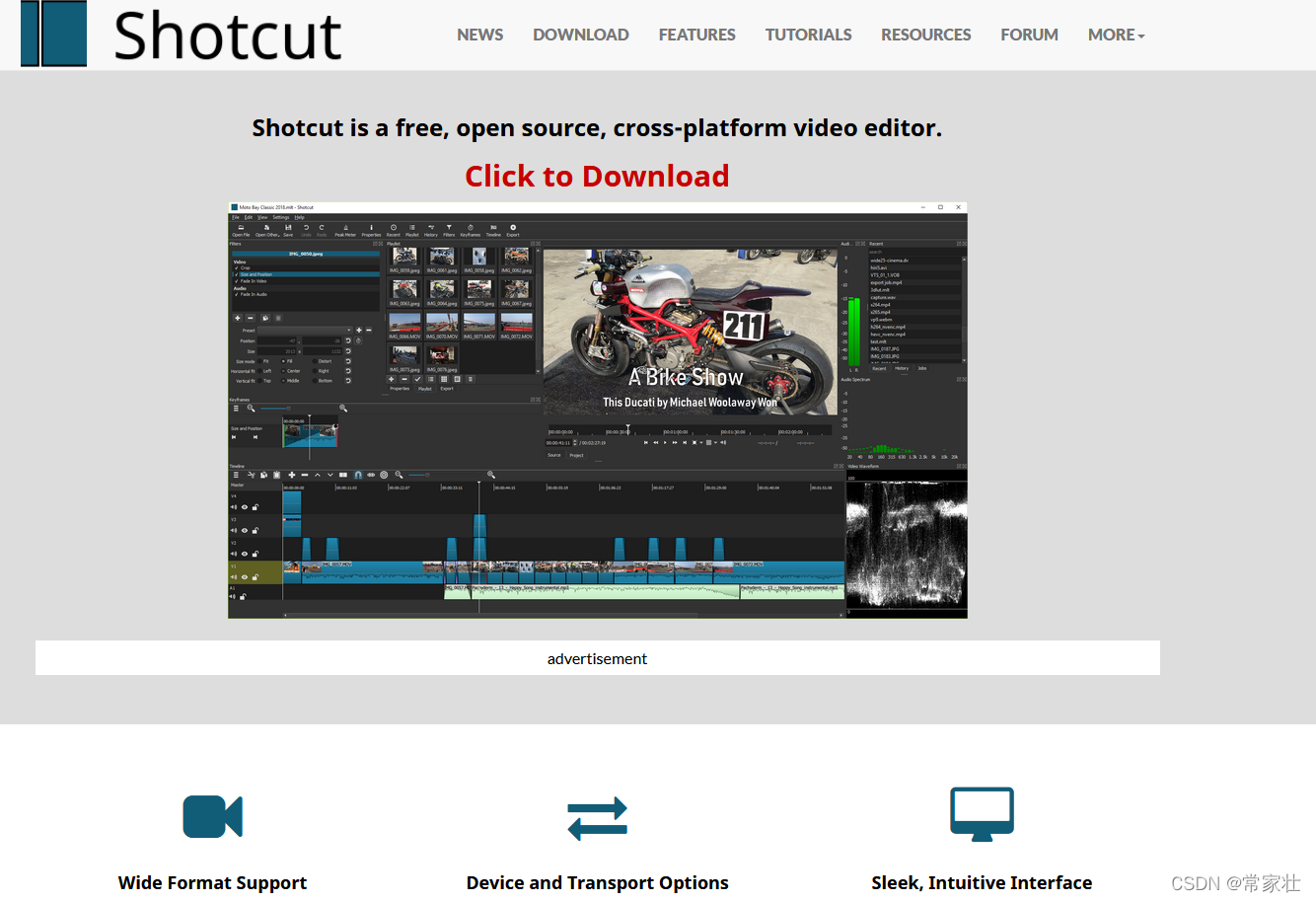Click the scissors Cut icon in timeline toolbar
The width and height of the screenshot is (1316, 902).
(x=252, y=475)
